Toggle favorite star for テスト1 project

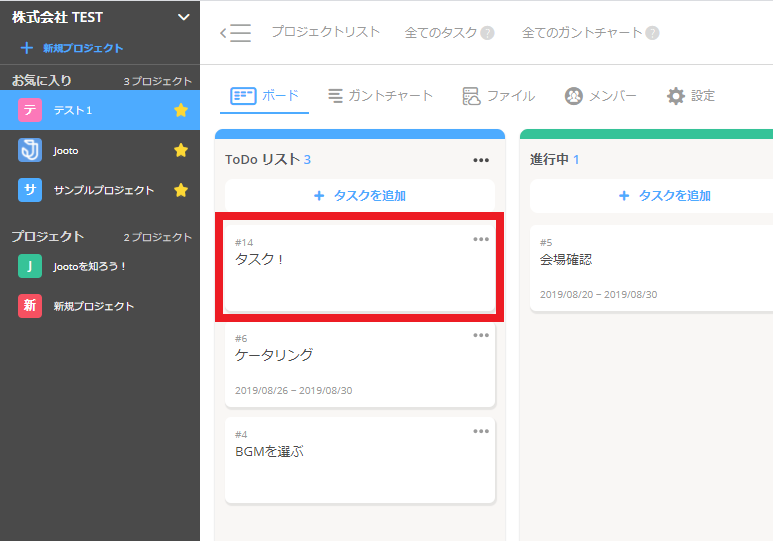[x=181, y=110]
